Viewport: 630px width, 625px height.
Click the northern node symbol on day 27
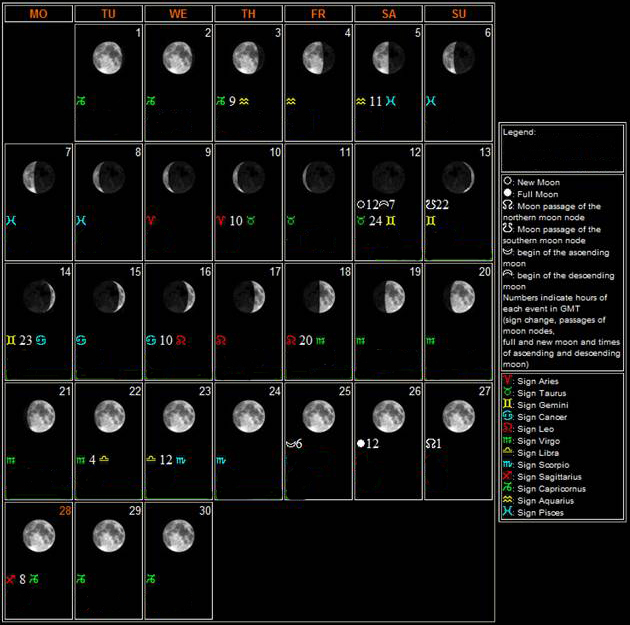(430, 443)
